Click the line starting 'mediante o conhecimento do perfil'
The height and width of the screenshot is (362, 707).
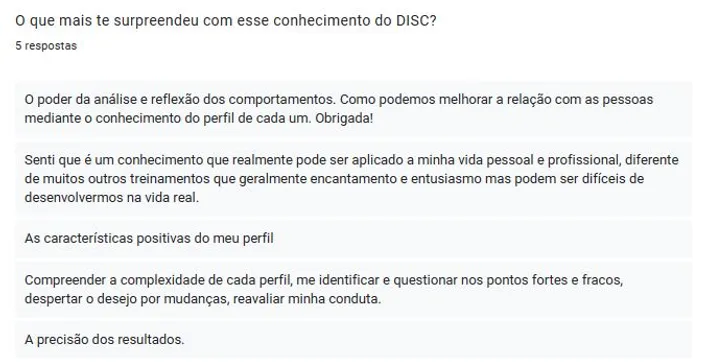coord(199,119)
